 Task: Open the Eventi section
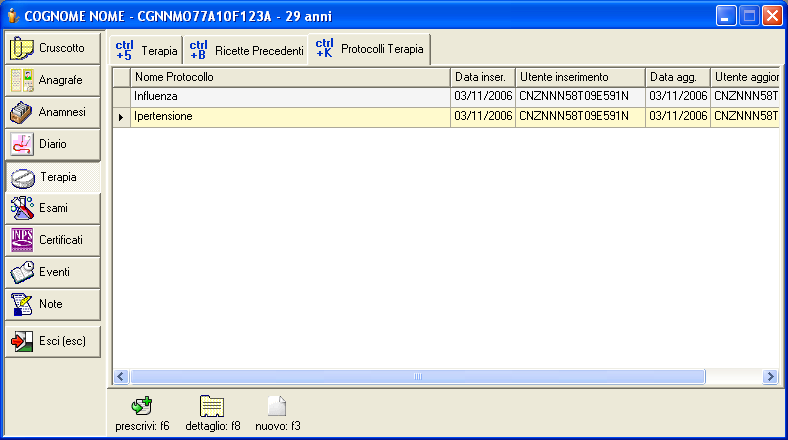tap(53, 272)
